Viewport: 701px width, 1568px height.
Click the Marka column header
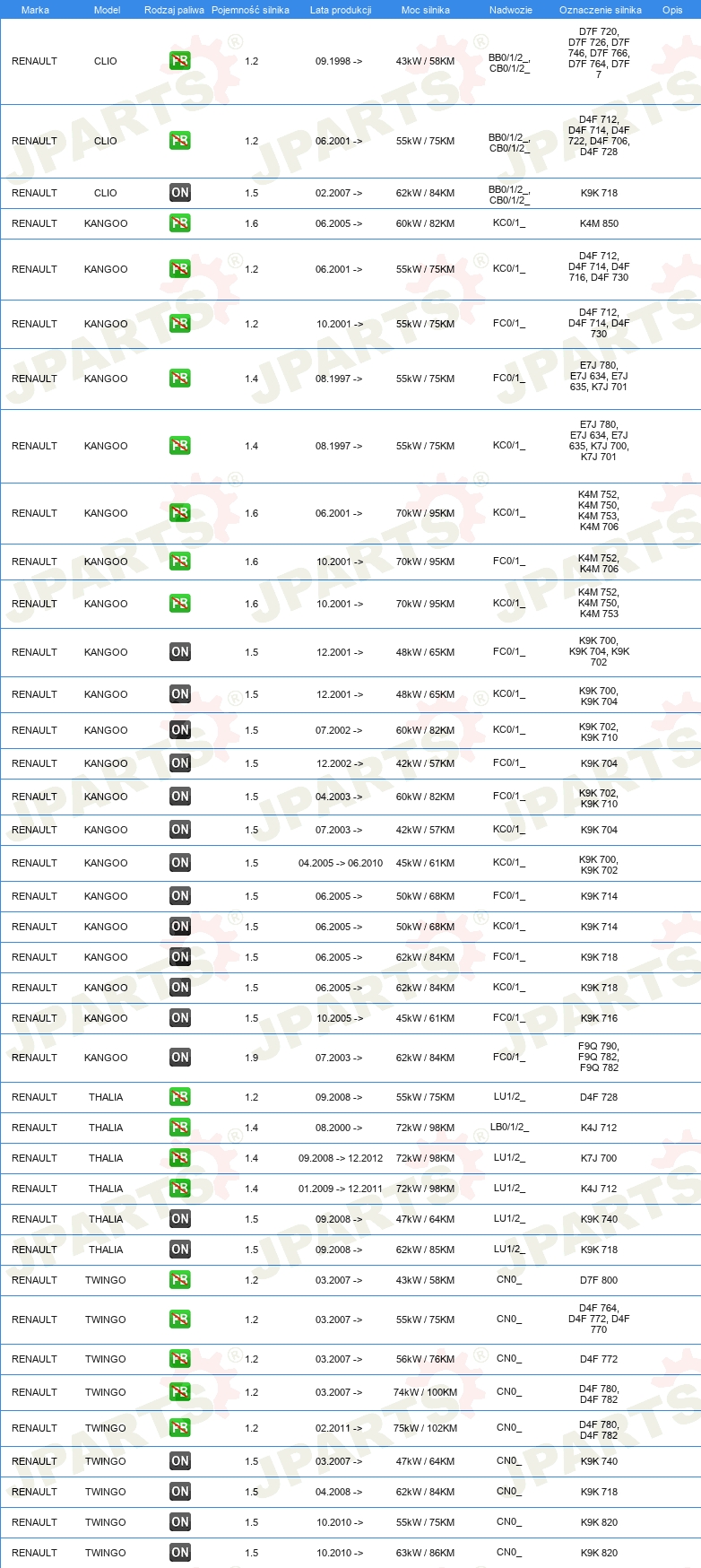(x=35, y=10)
